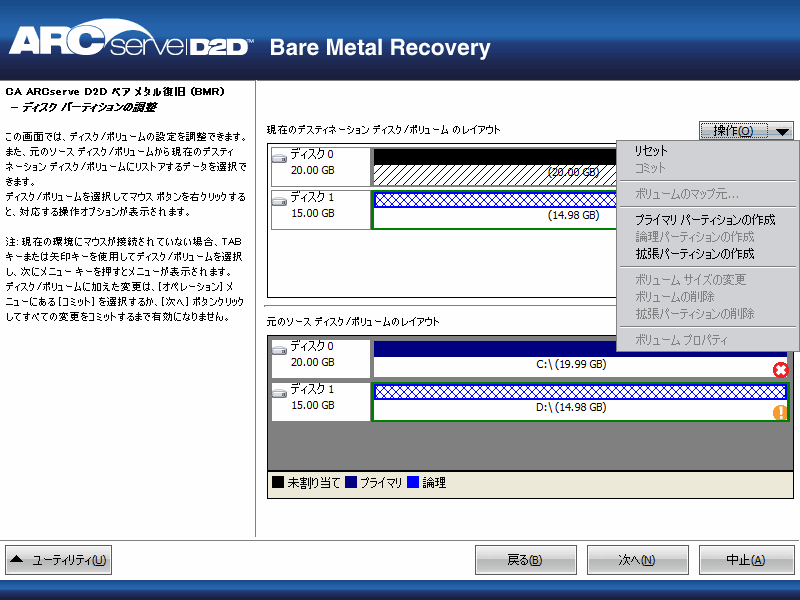Click 元のソース ディスク/ボリュームのレイアウト heading

point(353,322)
